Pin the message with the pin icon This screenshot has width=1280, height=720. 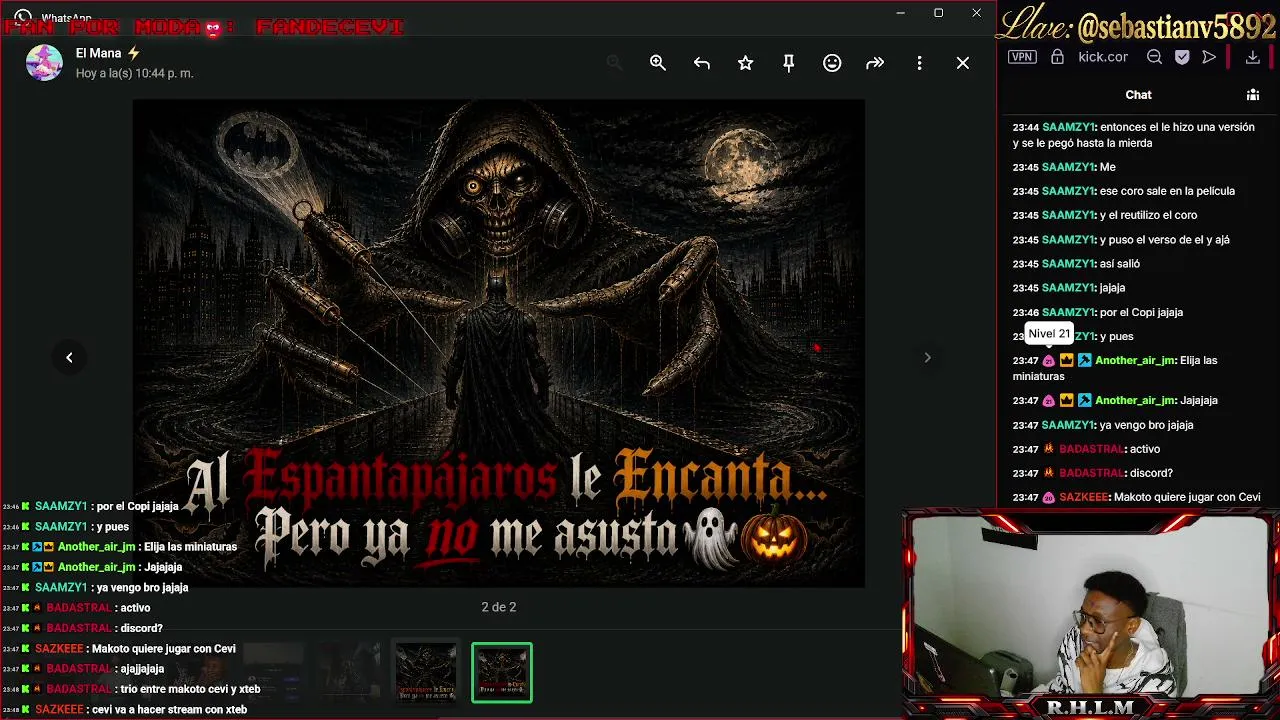pos(789,63)
